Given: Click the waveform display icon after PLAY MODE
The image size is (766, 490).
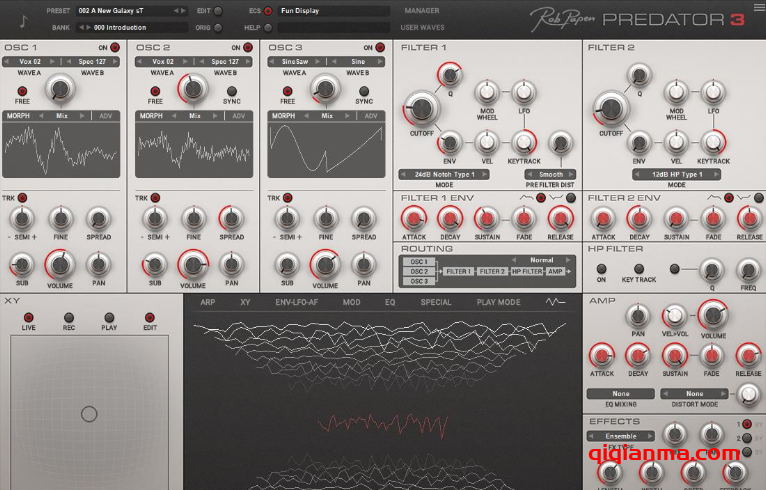Looking at the screenshot, I should (555, 301).
